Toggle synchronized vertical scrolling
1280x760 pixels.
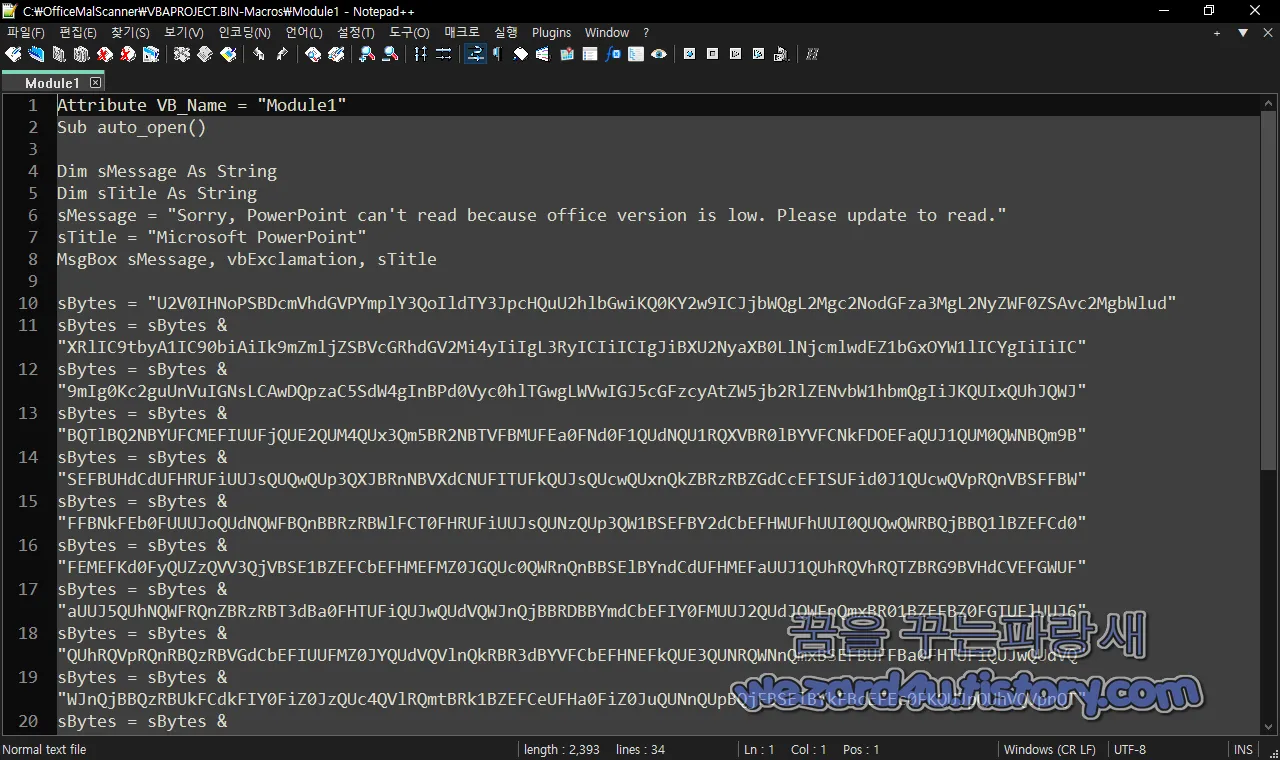(x=421, y=54)
